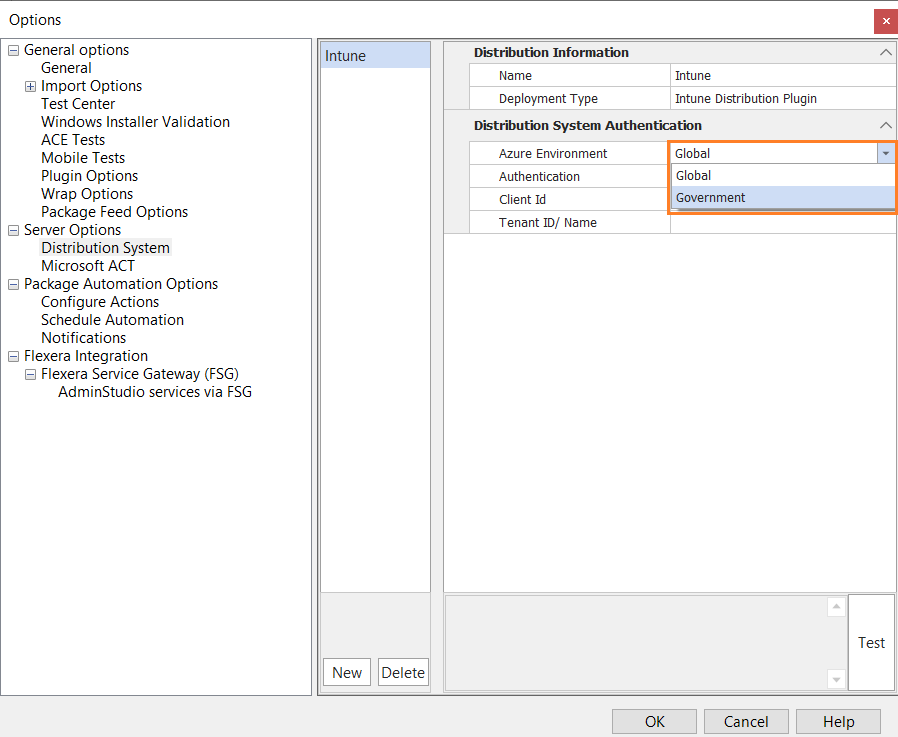
Task: Select the General options root item
Action: click(x=77, y=50)
